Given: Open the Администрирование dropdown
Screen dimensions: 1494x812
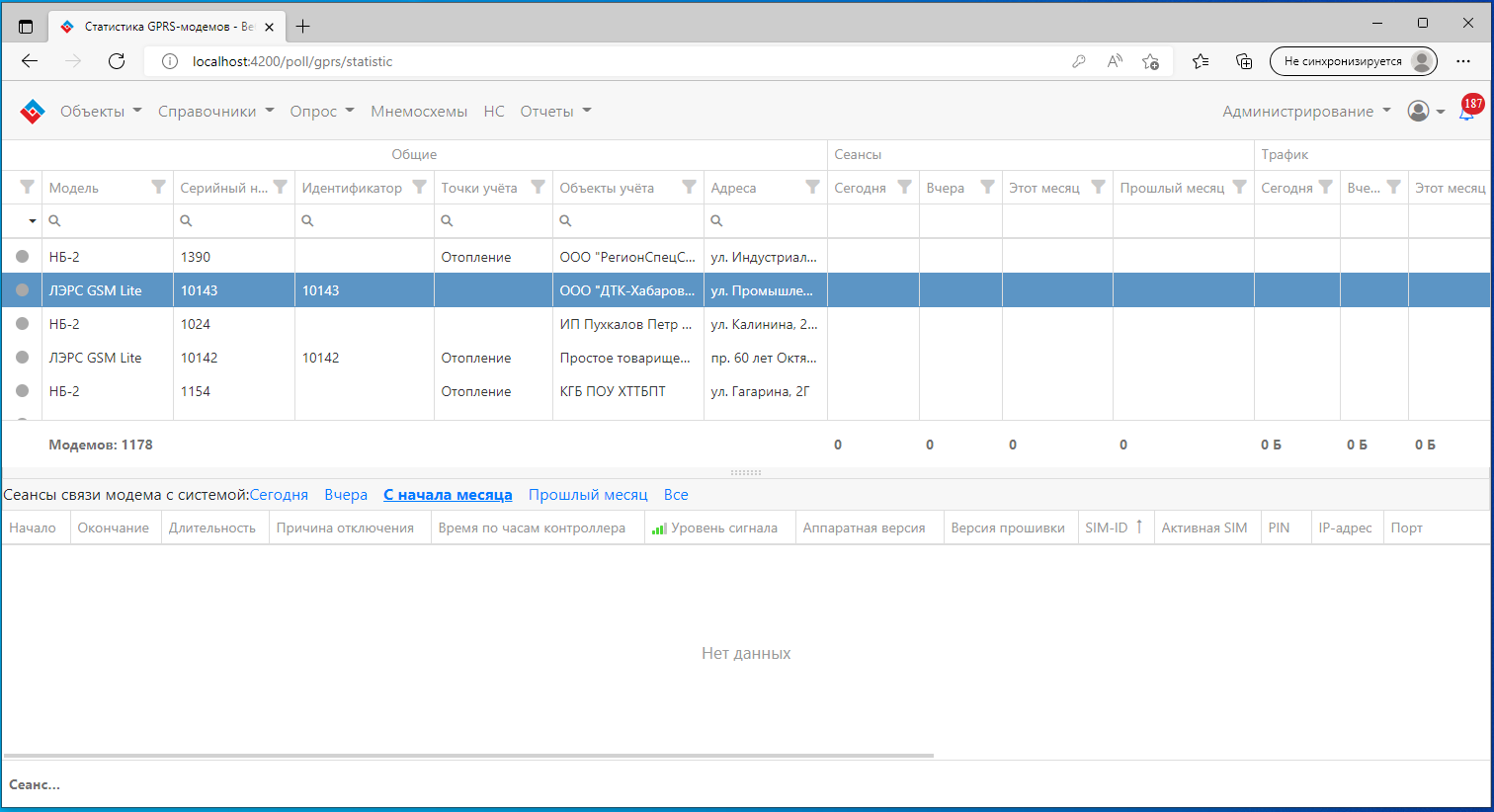Looking at the screenshot, I should pos(1306,112).
